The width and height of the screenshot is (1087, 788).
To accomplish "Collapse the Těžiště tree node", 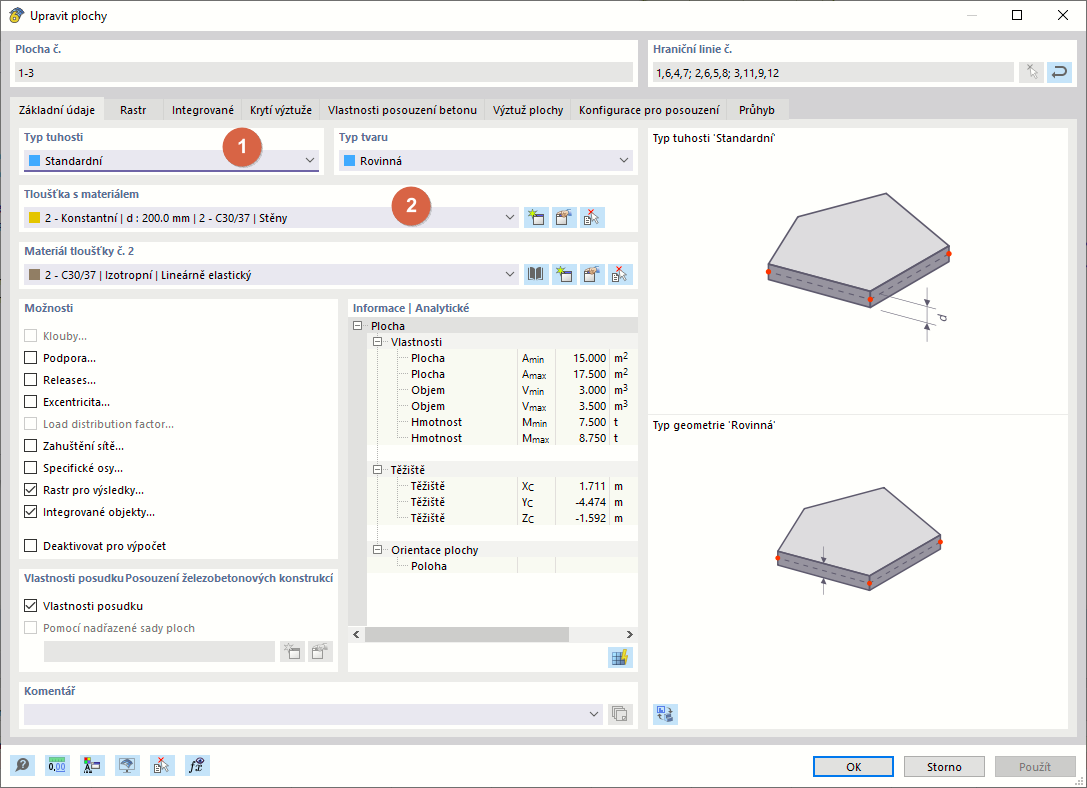I will 378,469.
